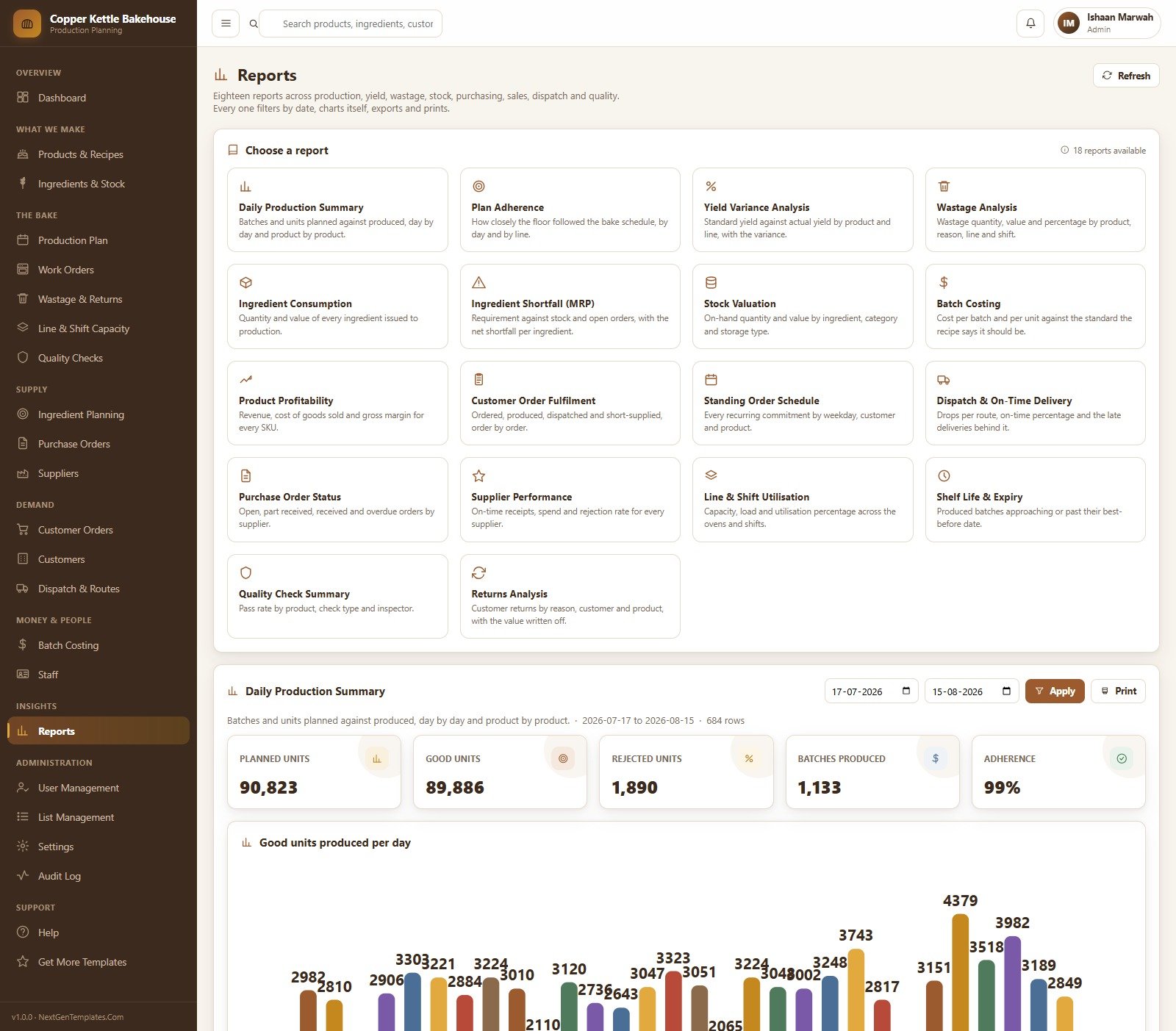The width and height of the screenshot is (1176, 1031).
Task: Toggle the sidebar hamburger menu icon
Action: pos(226,24)
